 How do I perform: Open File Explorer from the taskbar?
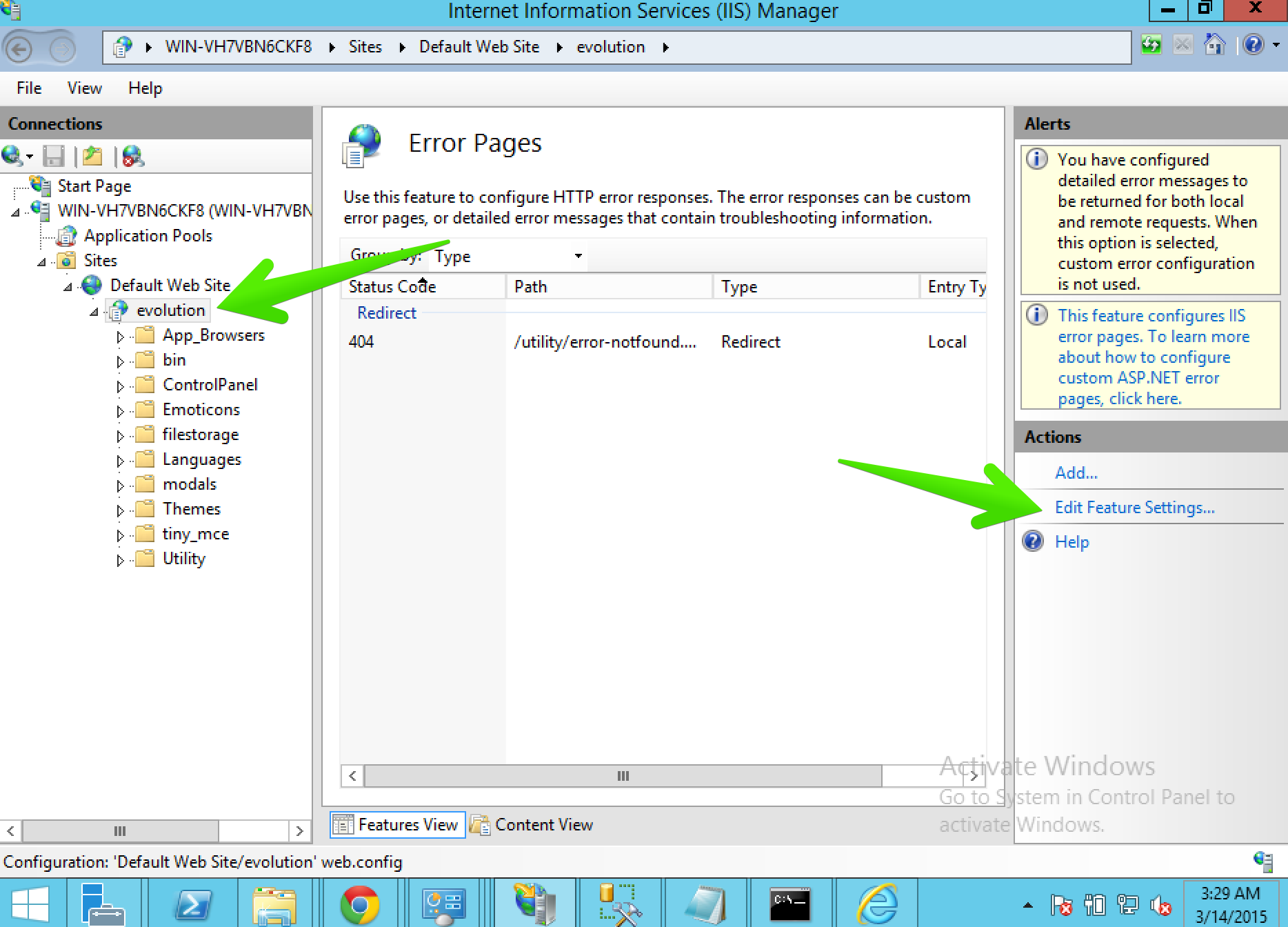[275, 904]
